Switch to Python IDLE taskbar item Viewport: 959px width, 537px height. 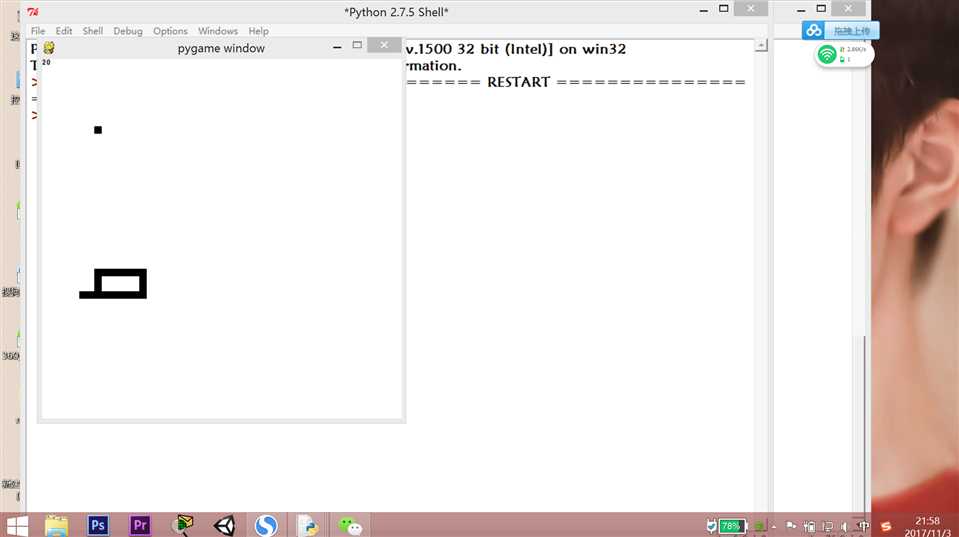pos(308,525)
